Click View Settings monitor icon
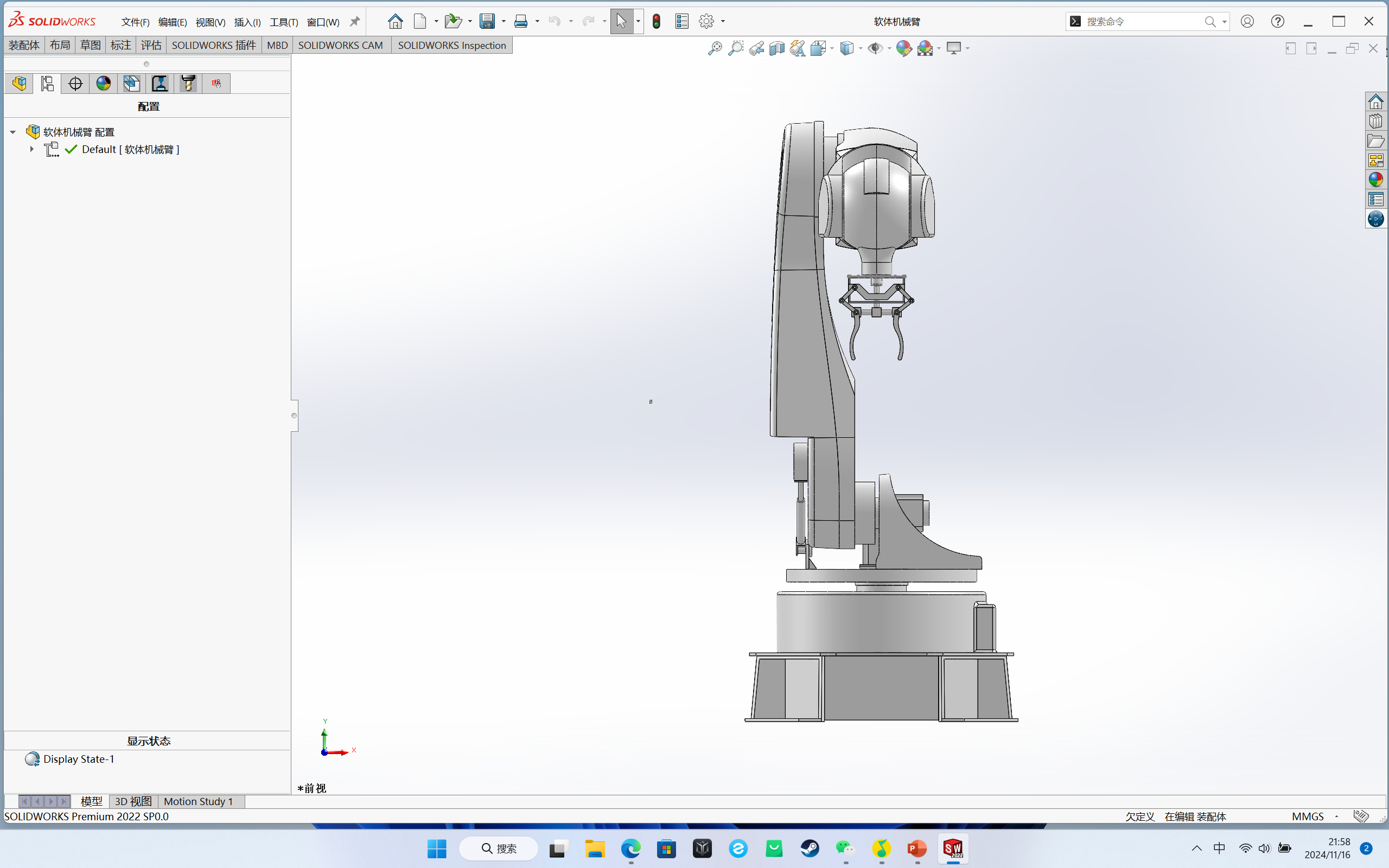1389x868 pixels. coord(953,48)
